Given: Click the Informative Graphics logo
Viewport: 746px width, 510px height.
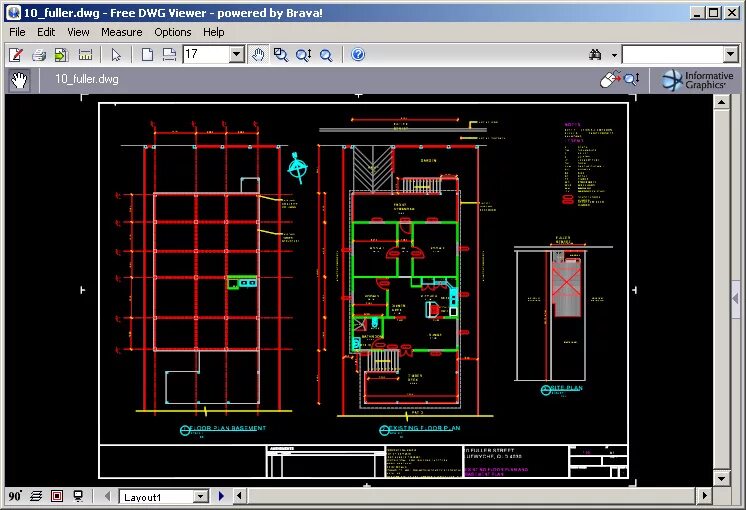Looking at the screenshot, I should 697,80.
